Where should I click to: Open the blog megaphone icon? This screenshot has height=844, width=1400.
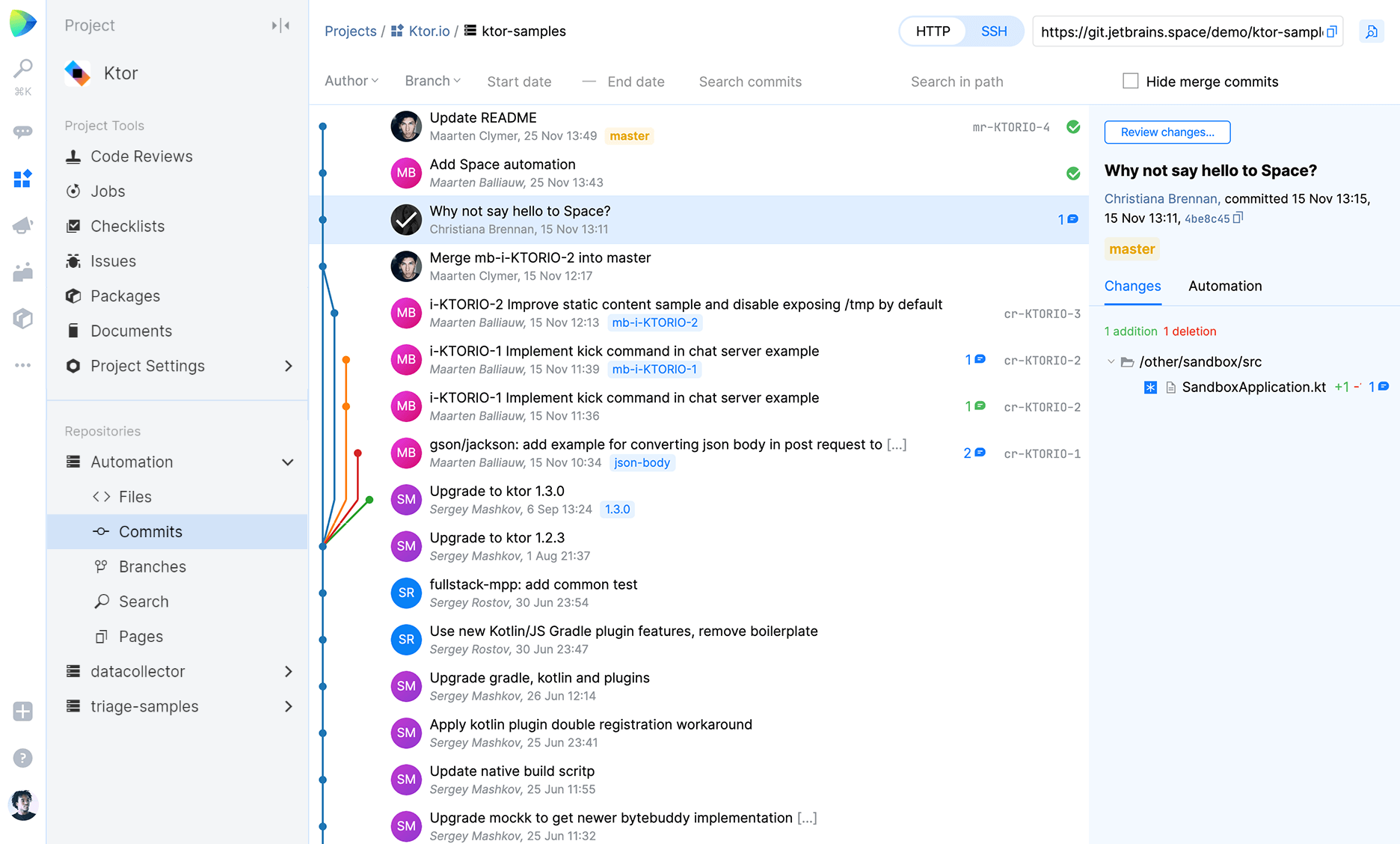[23, 225]
